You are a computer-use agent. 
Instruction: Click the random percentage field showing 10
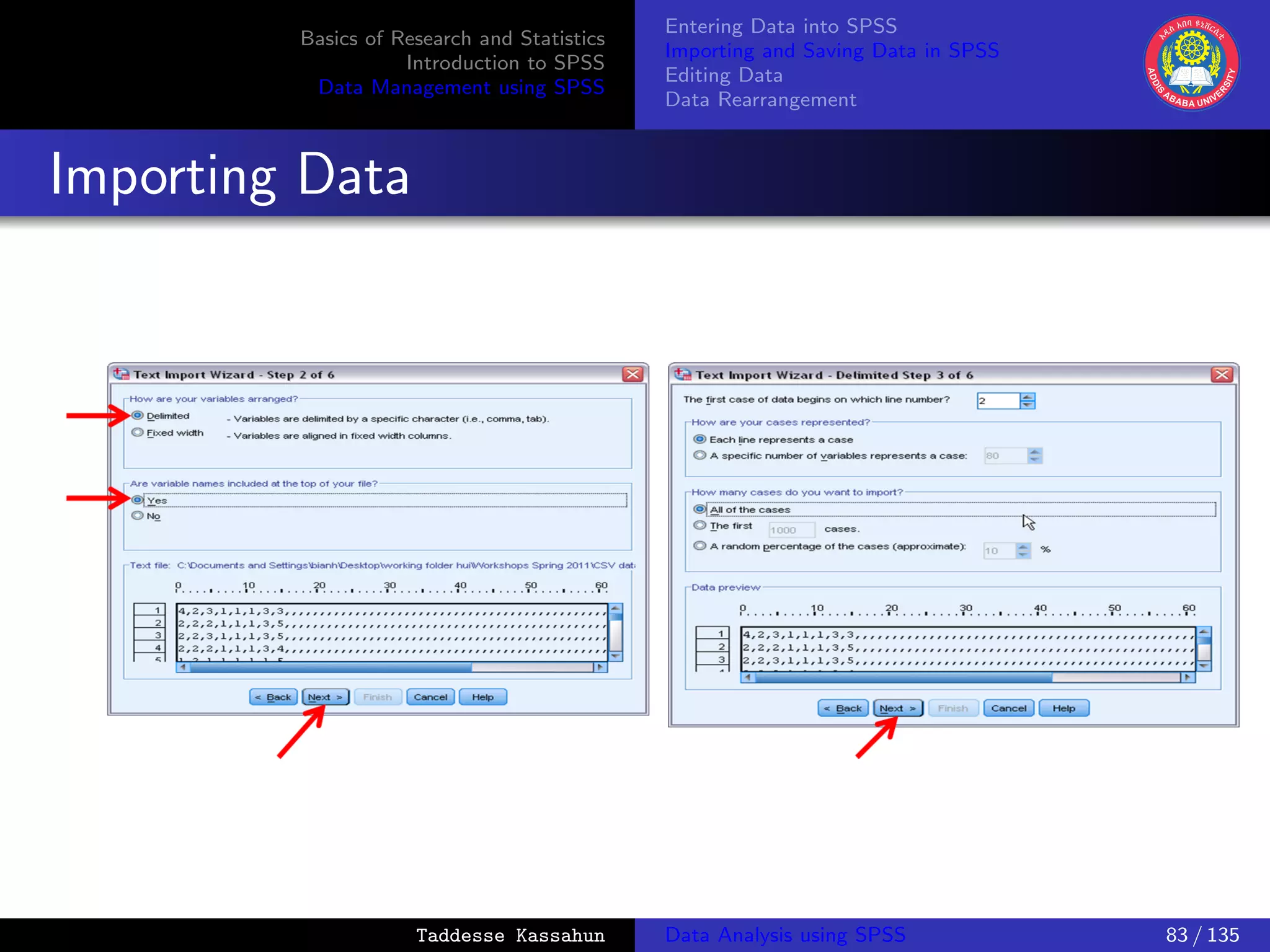point(999,550)
